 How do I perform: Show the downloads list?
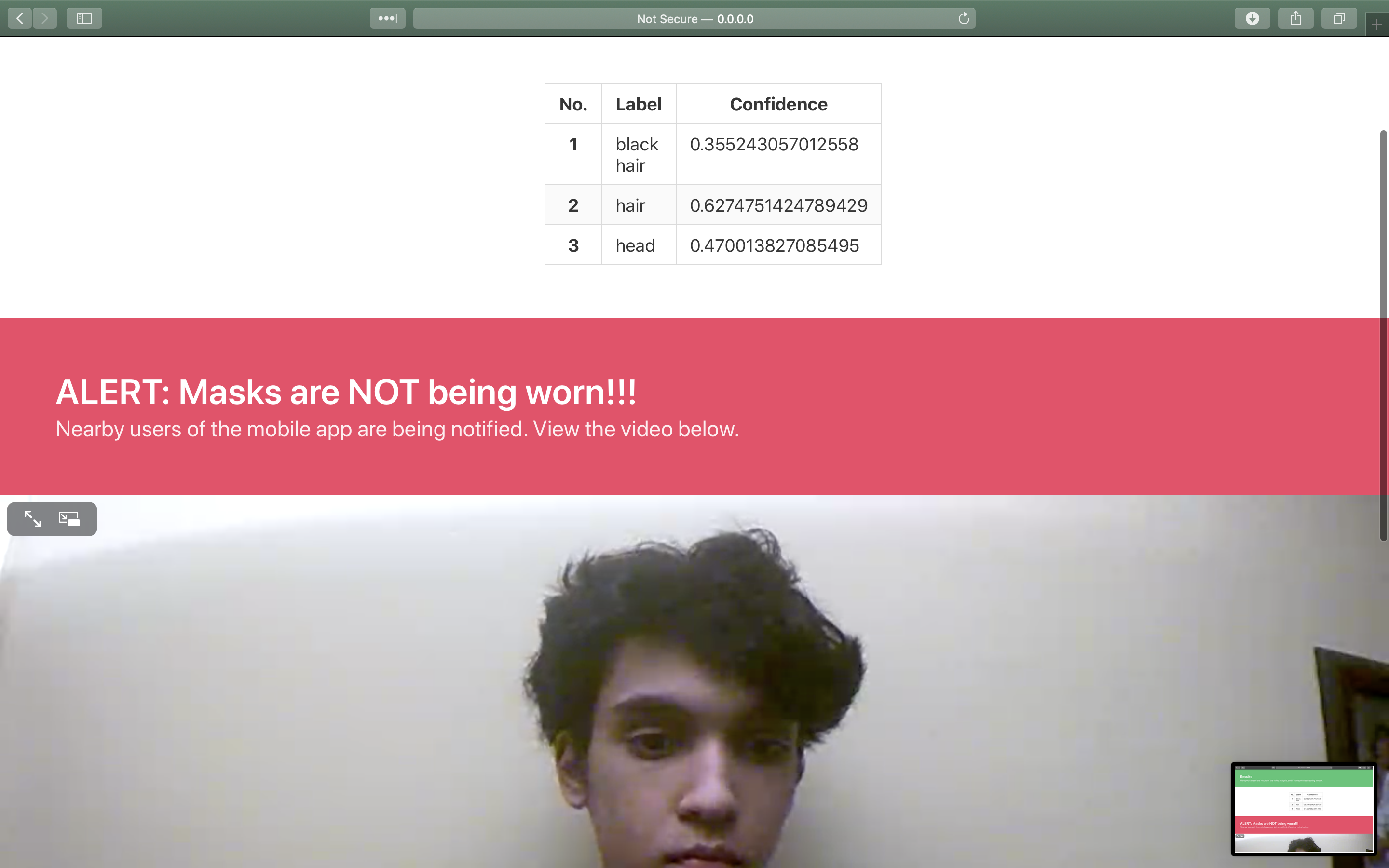pyautogui.click(x=1252, y=18)
